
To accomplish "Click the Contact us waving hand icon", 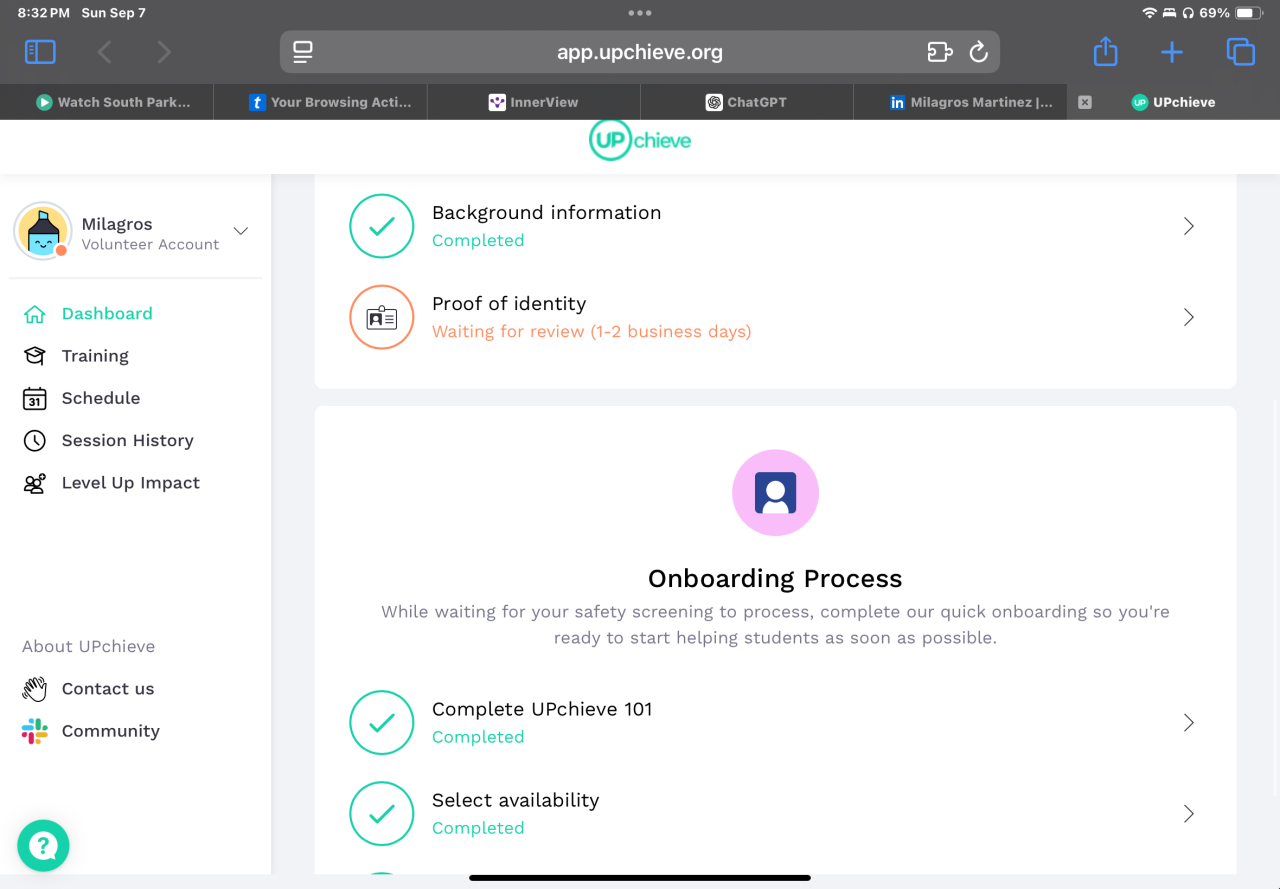I will point(35,689).
